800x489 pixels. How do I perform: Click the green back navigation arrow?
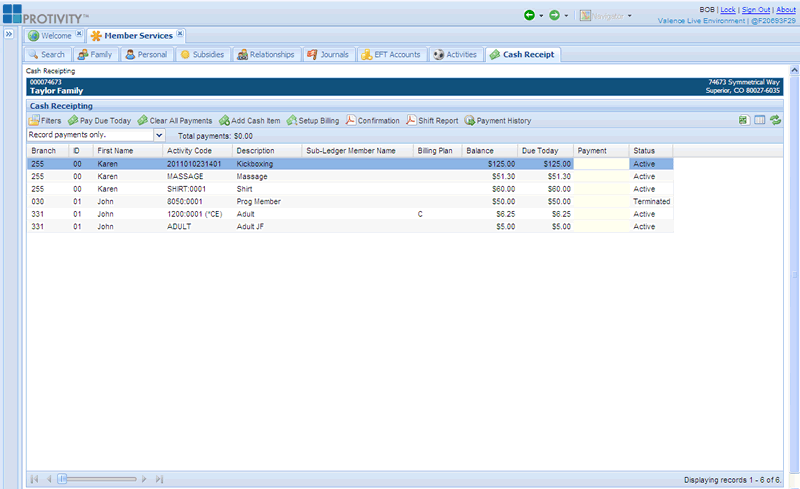point(528,16)
